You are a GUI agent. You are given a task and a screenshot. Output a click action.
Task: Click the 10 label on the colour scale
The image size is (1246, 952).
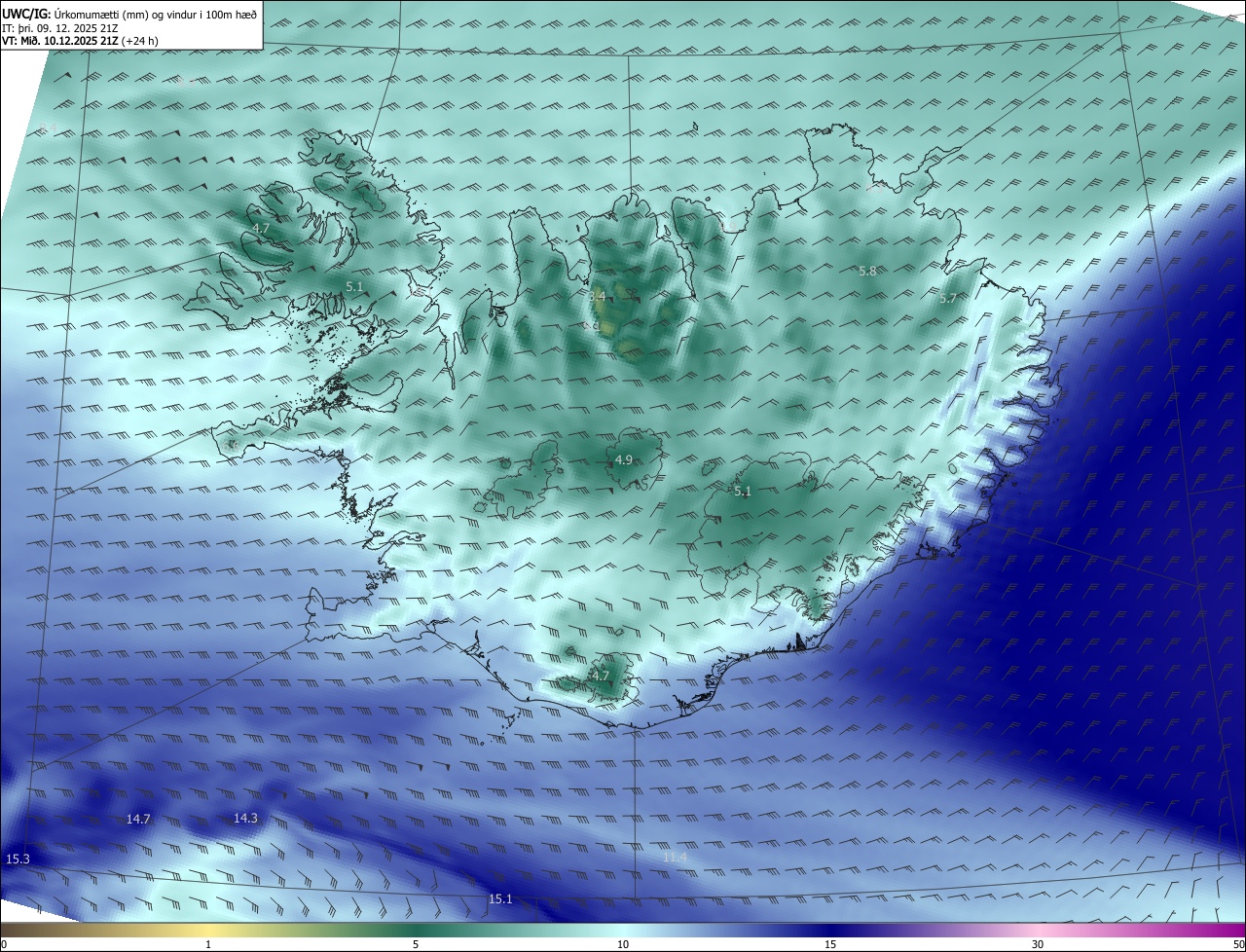623,944
